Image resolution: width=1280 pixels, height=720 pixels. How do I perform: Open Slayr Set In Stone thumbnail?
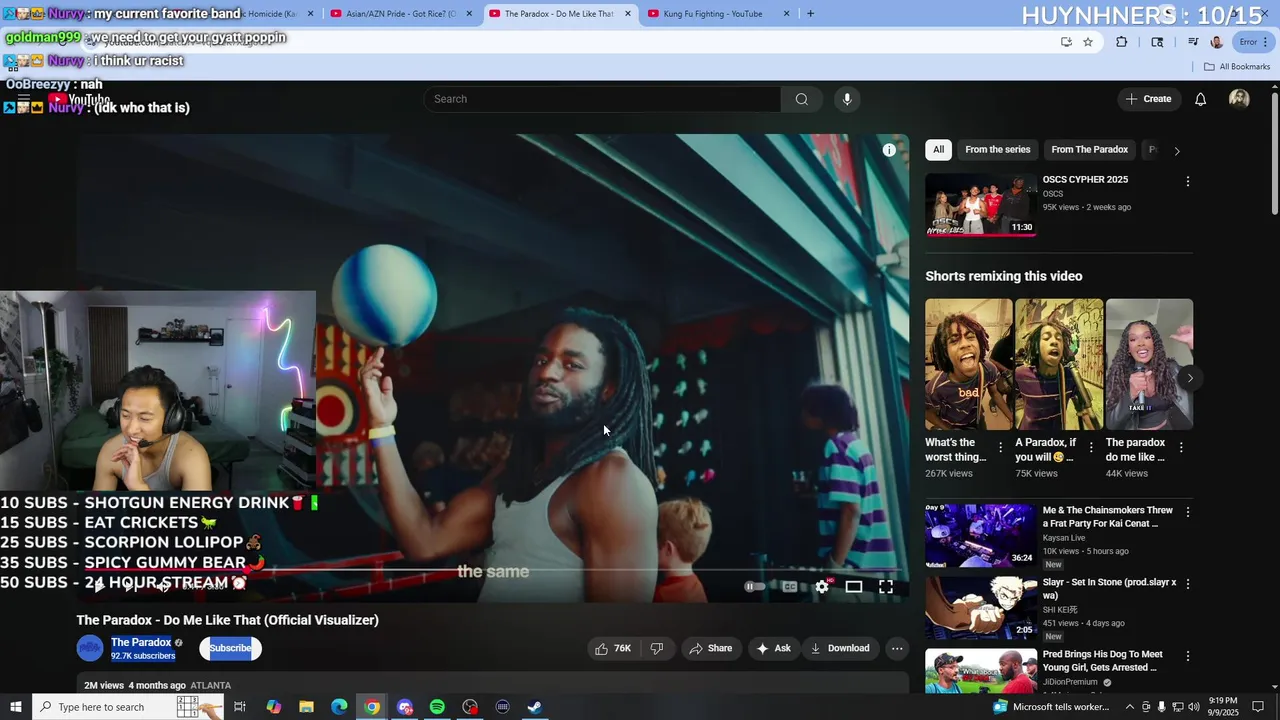coord(980,608)
